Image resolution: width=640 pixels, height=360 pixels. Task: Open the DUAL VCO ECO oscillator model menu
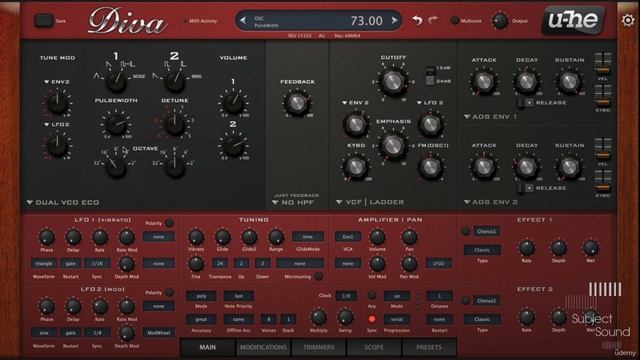coord(63,202)
